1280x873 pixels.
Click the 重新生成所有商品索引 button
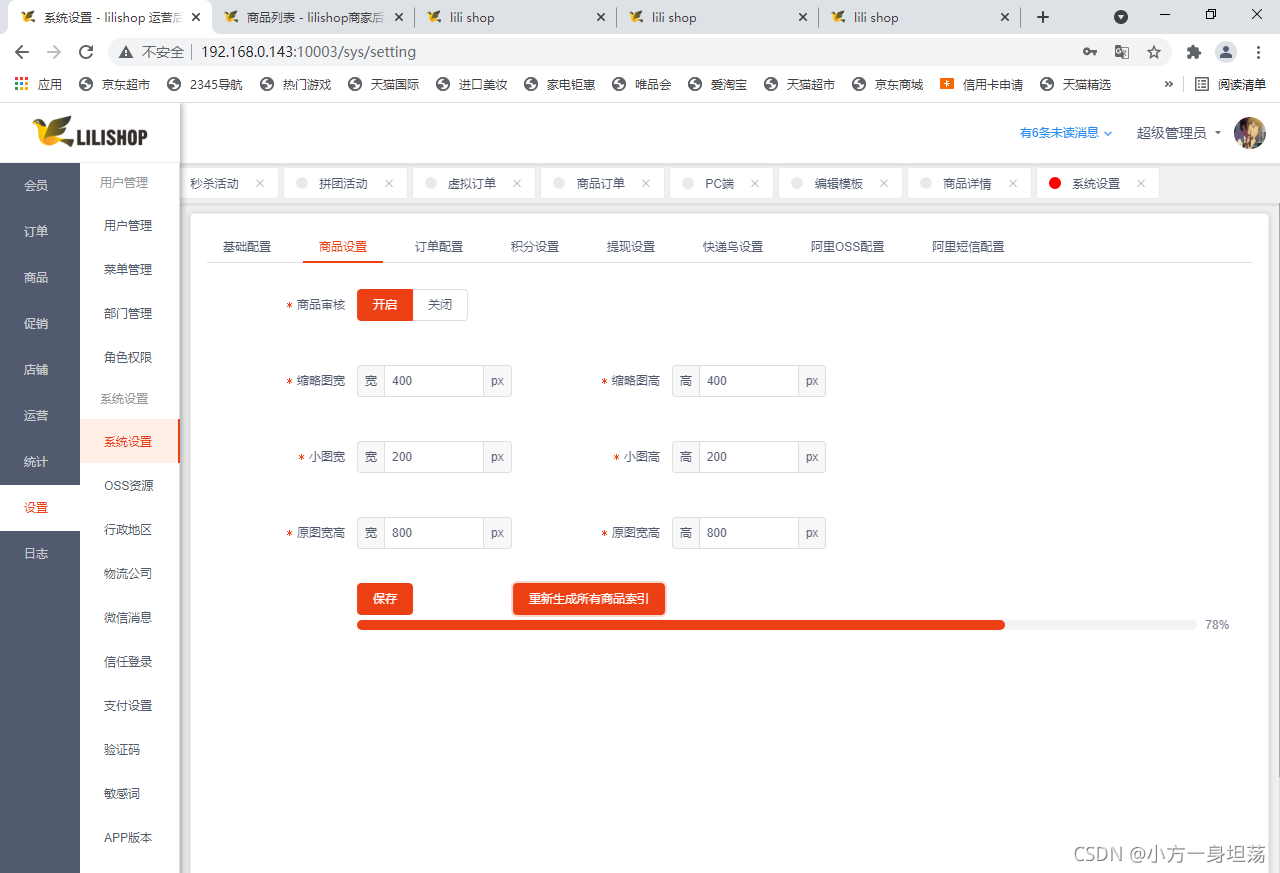[589, 599]
